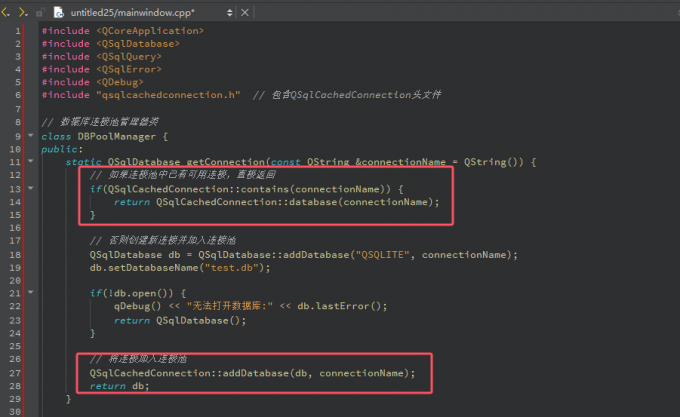Fold the if contains block on line 13

click(x=31, y=187)
